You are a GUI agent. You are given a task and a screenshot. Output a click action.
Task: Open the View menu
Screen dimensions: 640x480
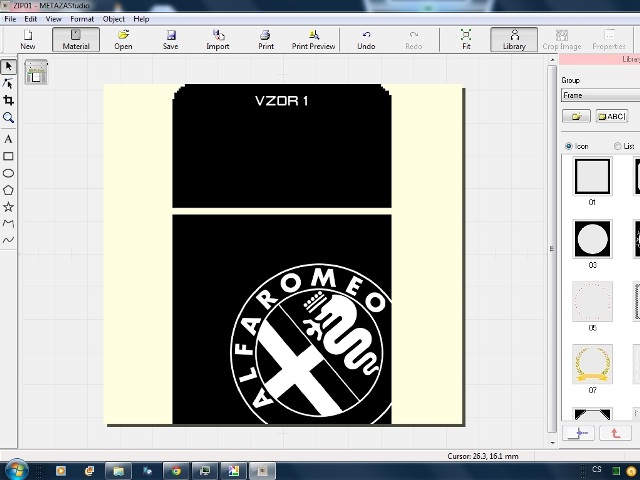click(x=53, y=19)
